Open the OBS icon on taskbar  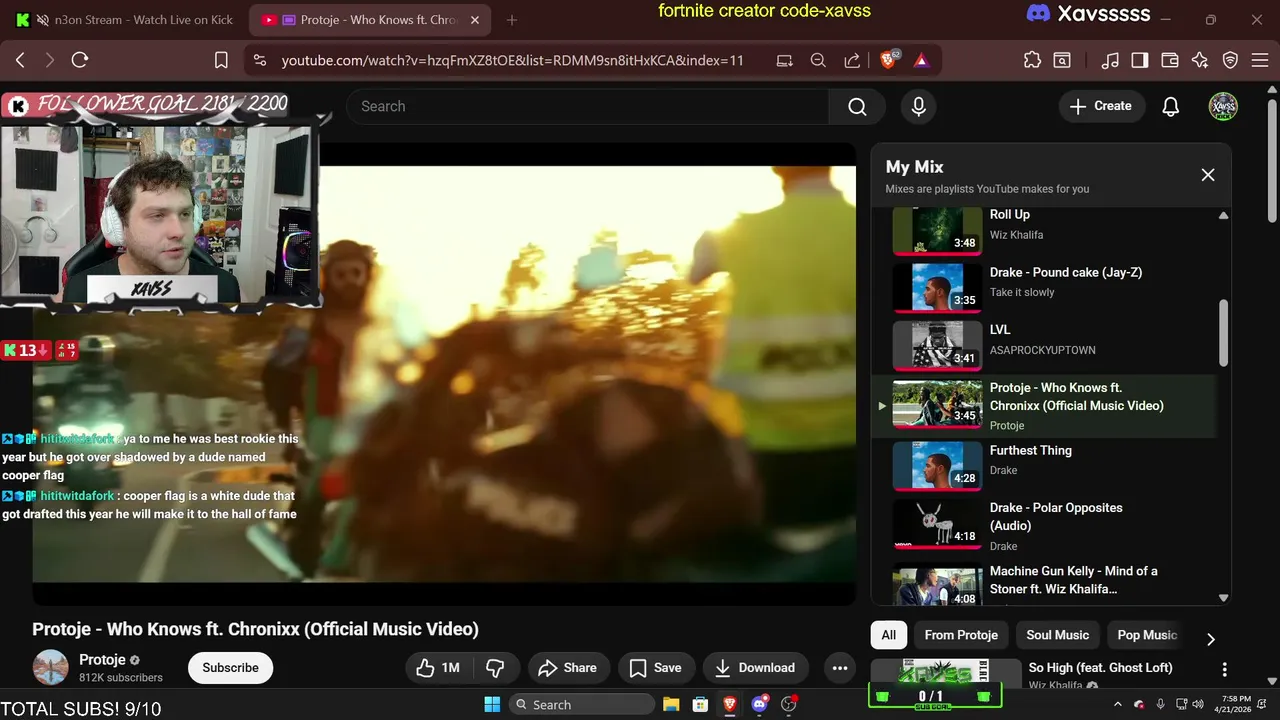coord(789,704)
